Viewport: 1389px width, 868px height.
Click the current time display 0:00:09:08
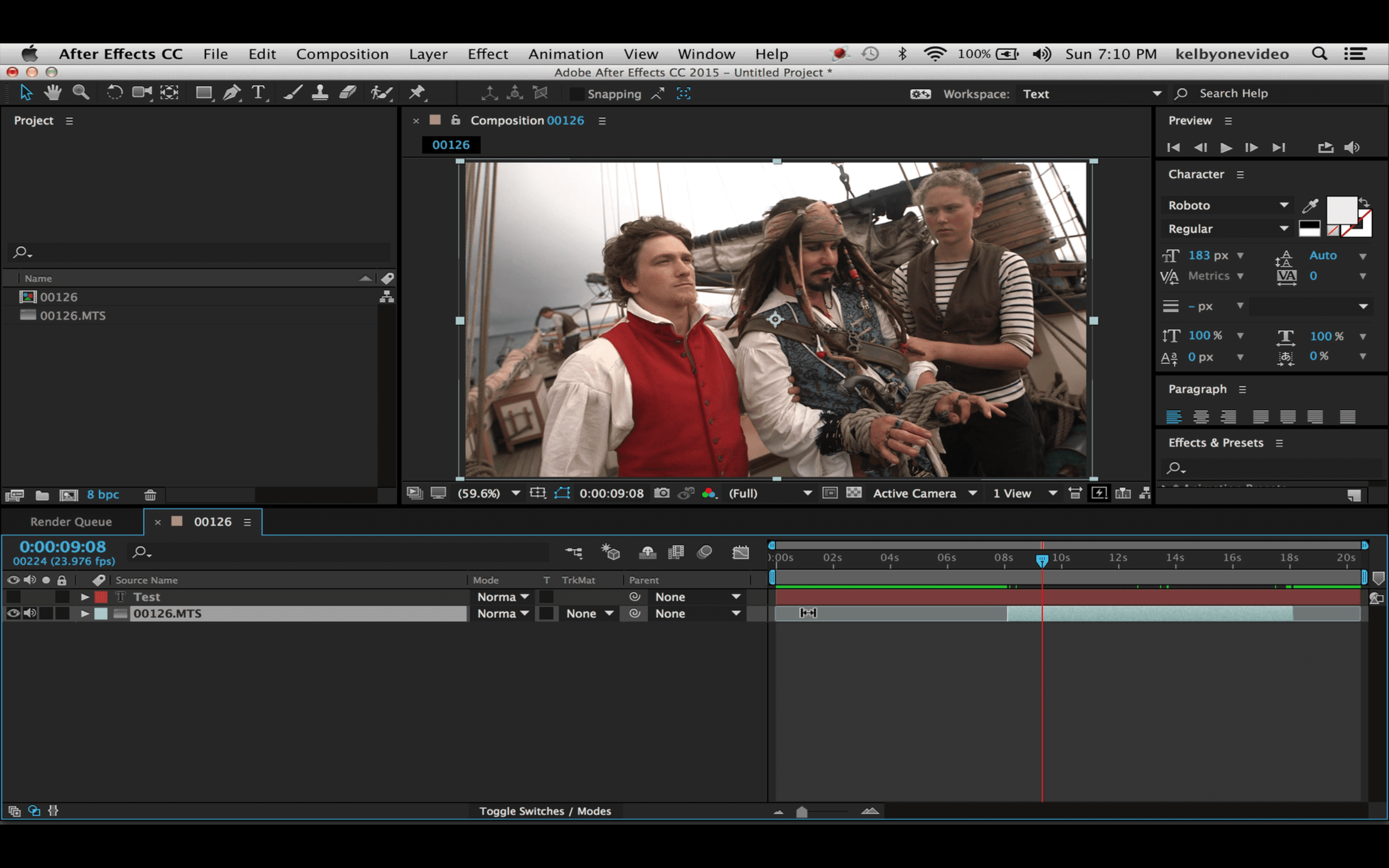pyautogui.click(x=63, y=546)
